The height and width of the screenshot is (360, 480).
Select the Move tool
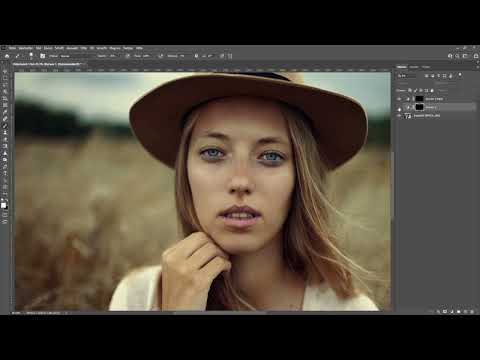click(5, 71)
